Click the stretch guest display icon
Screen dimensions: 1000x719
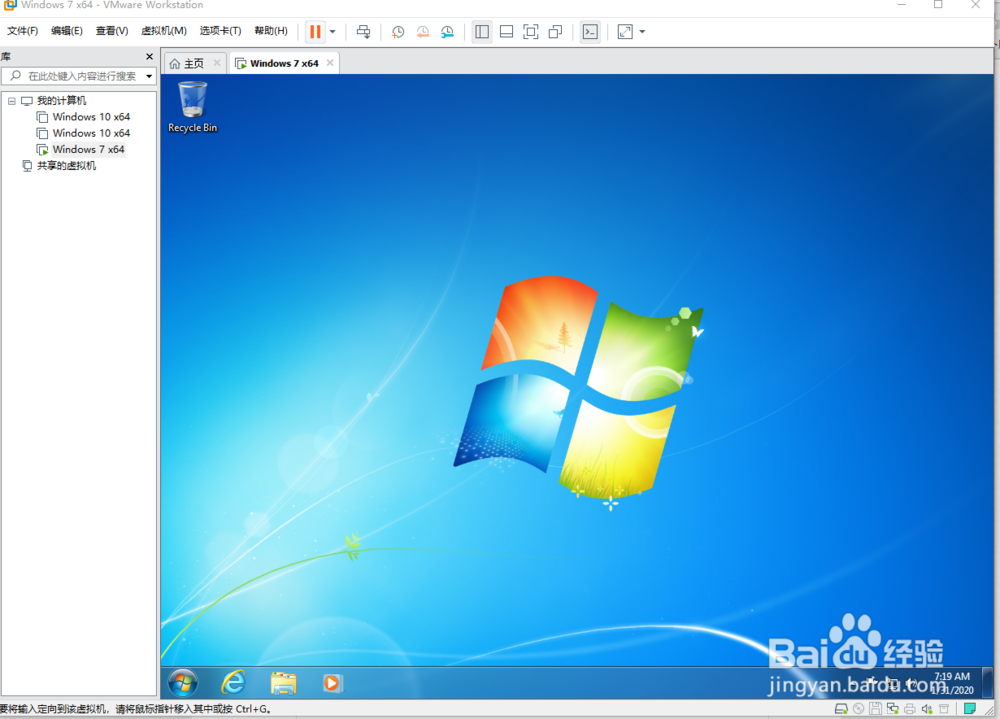pyautogui.click(x=625, y=31)
